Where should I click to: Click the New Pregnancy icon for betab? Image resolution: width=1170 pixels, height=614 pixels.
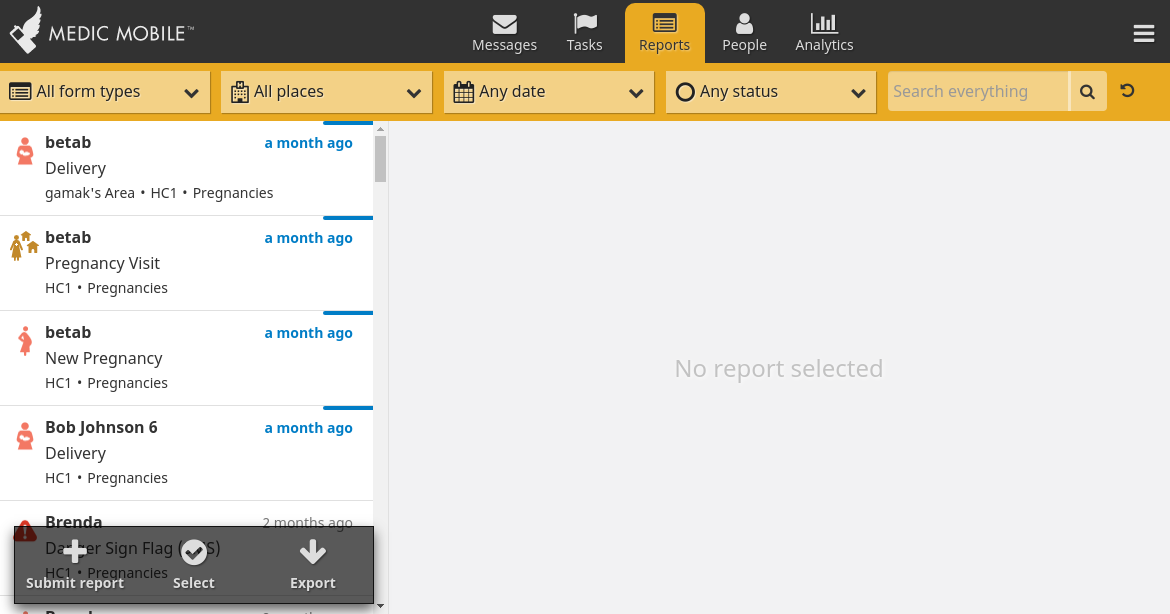25,341
